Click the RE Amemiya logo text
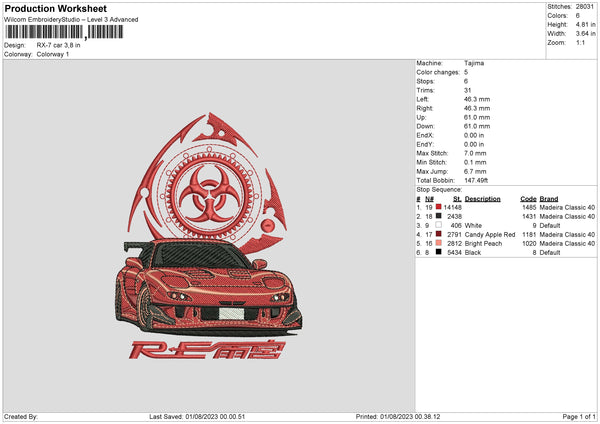600x424 pixels. (207, 349)
